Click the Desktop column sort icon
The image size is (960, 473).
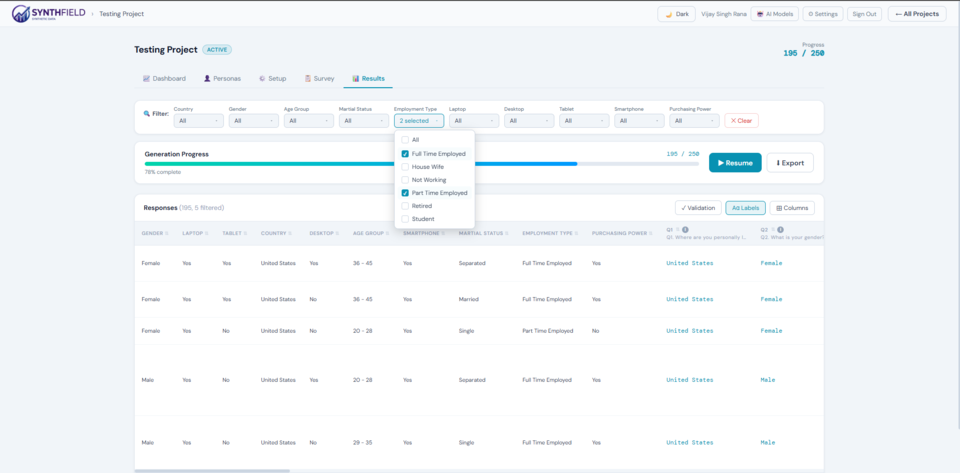(x=336, y=233)
